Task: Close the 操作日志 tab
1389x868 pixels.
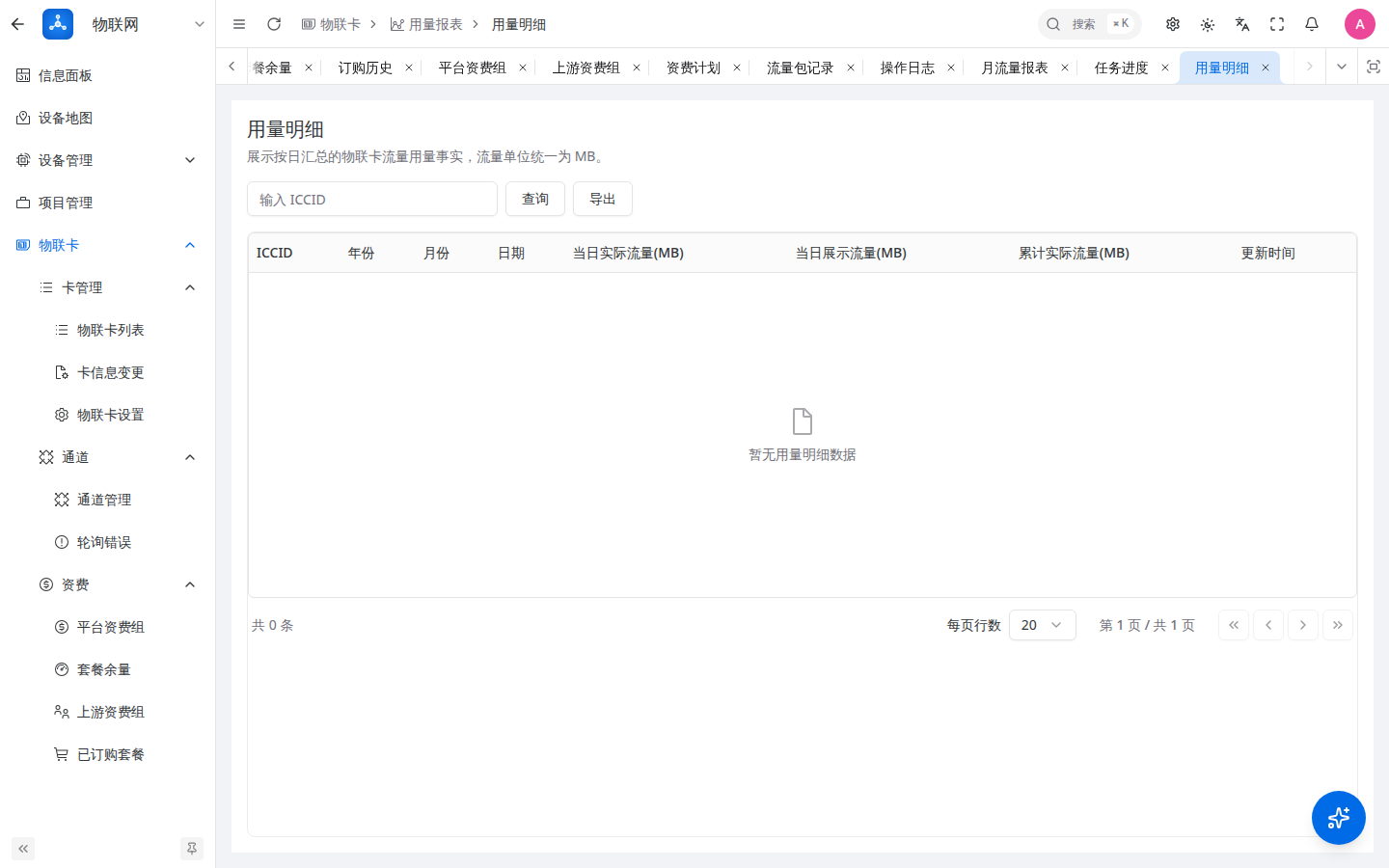Action: coord(951,68)
